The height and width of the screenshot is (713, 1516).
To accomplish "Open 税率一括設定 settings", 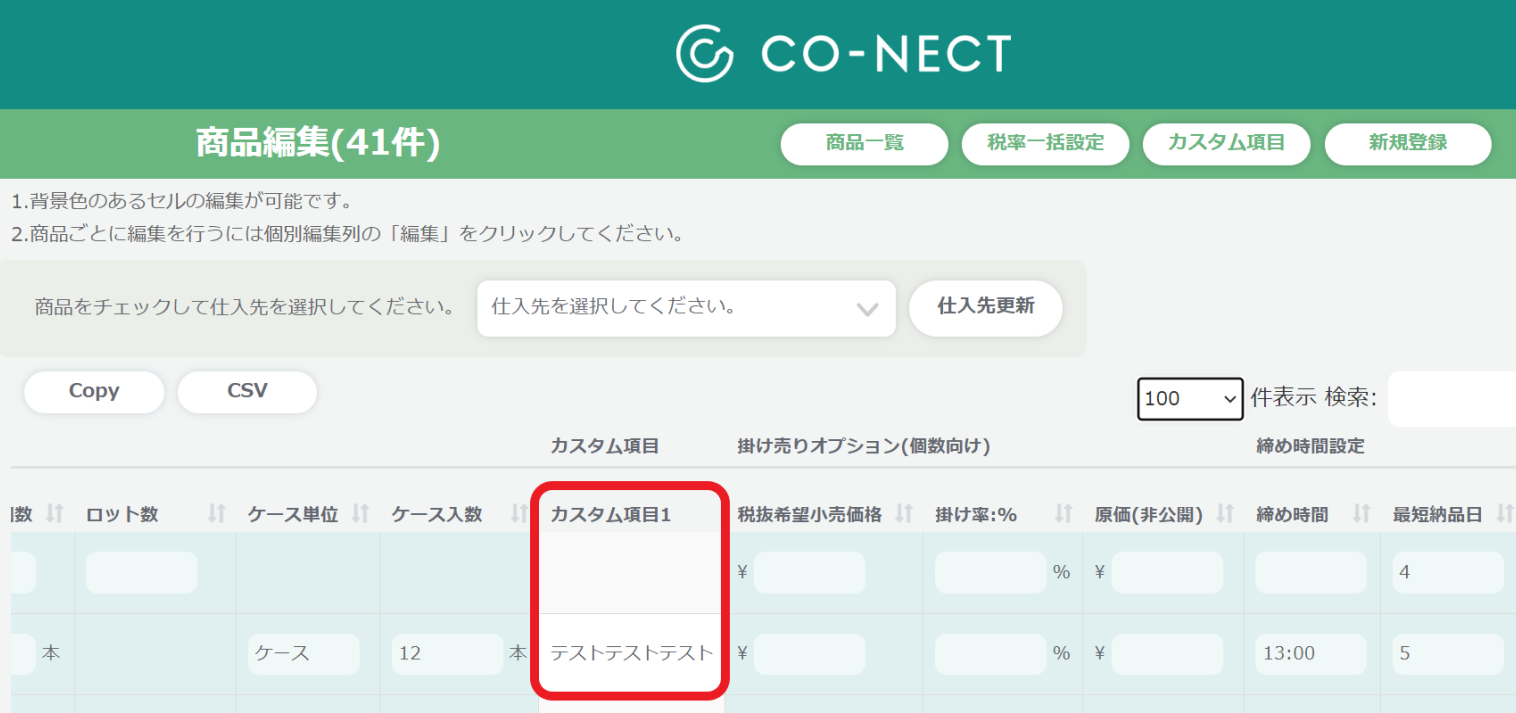I will coord(1045,144).
